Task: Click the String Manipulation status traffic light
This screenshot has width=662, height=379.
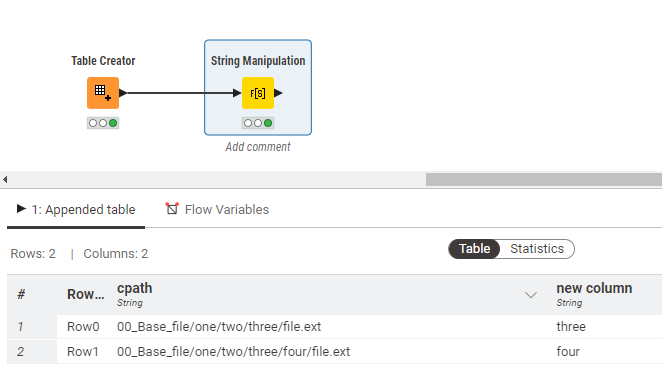Action: [258, 123]
